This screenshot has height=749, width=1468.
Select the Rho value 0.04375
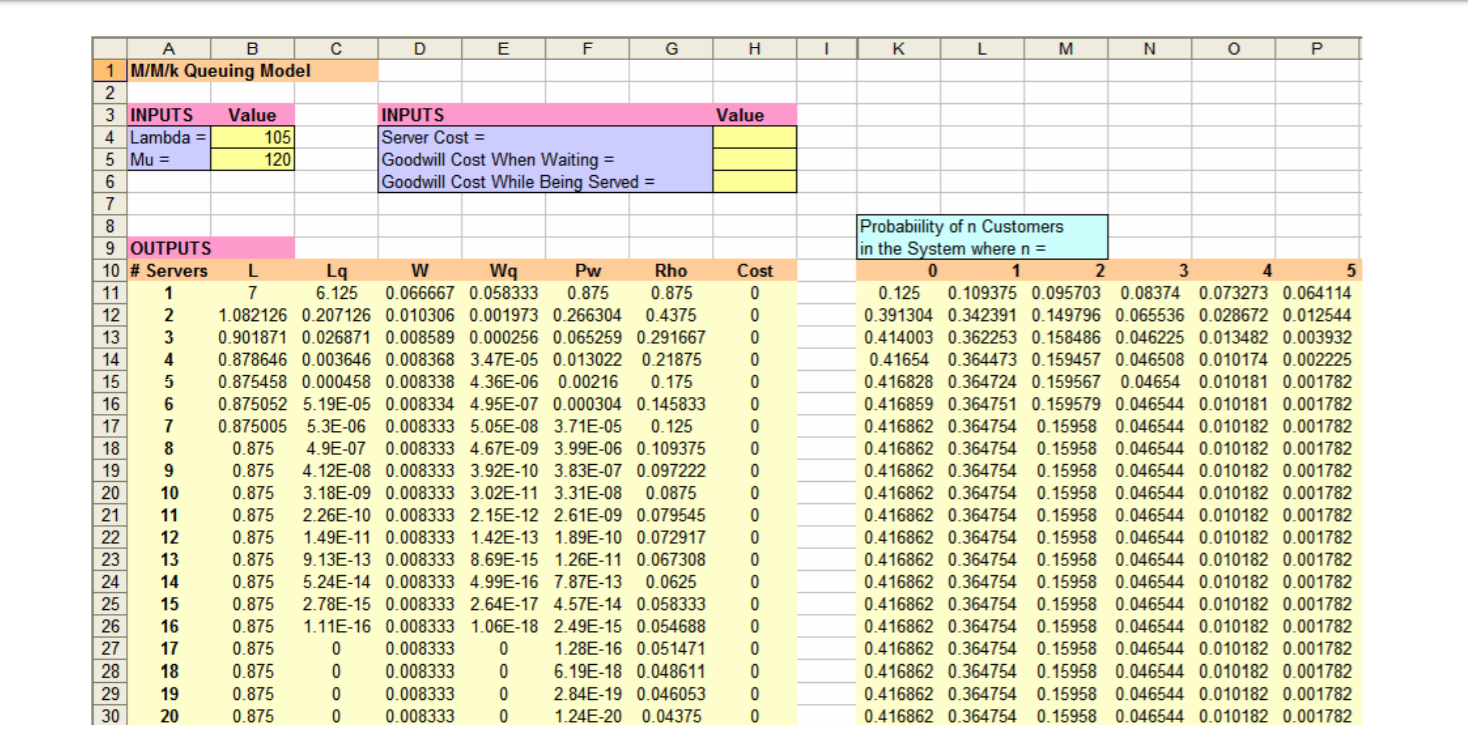pyautogui.click(x=671, y=714)
